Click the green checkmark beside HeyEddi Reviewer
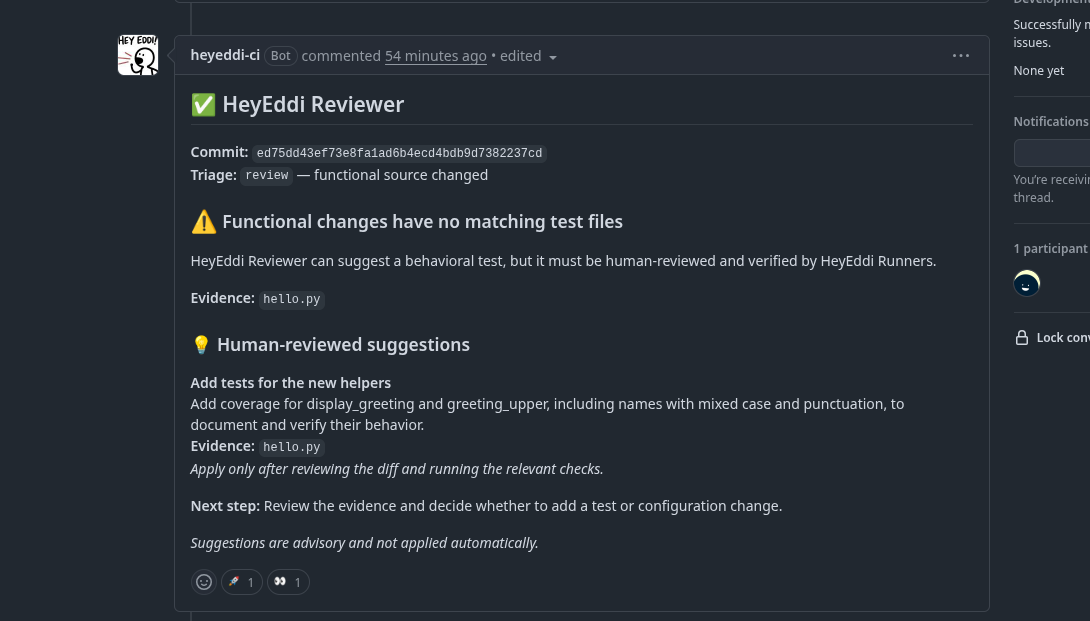 click(204, 105)
